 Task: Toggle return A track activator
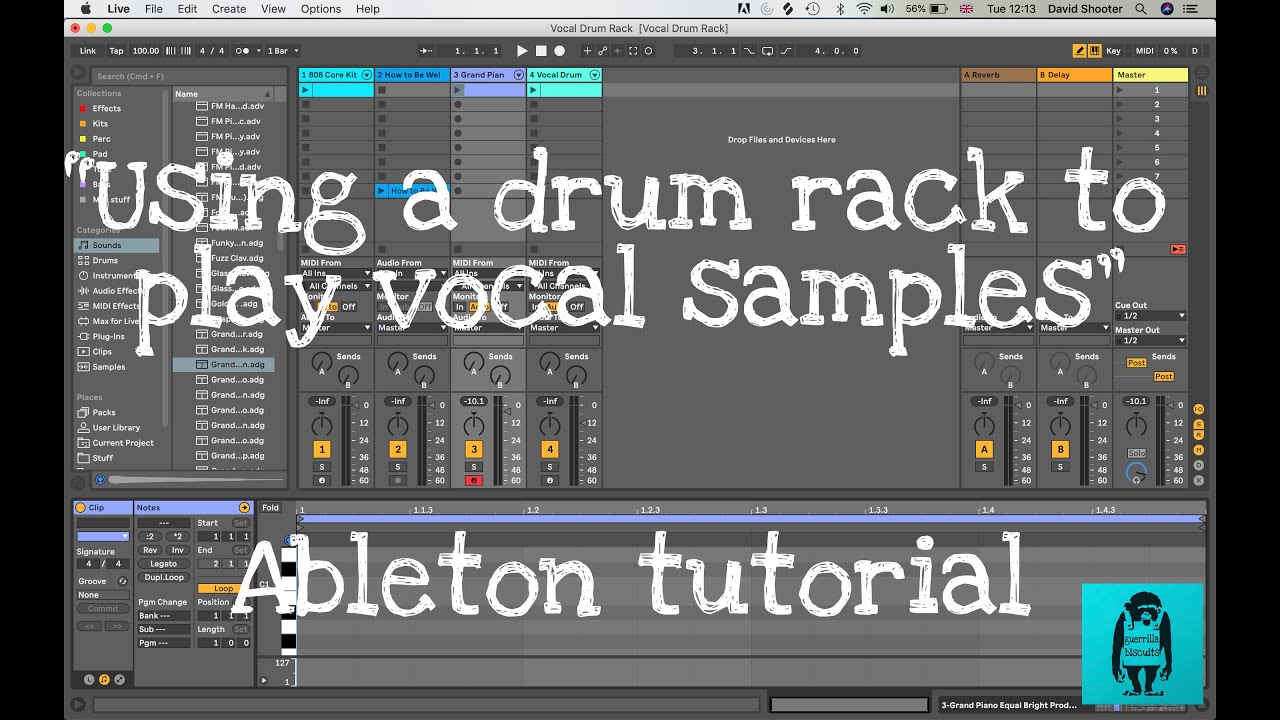click(985, 450)
